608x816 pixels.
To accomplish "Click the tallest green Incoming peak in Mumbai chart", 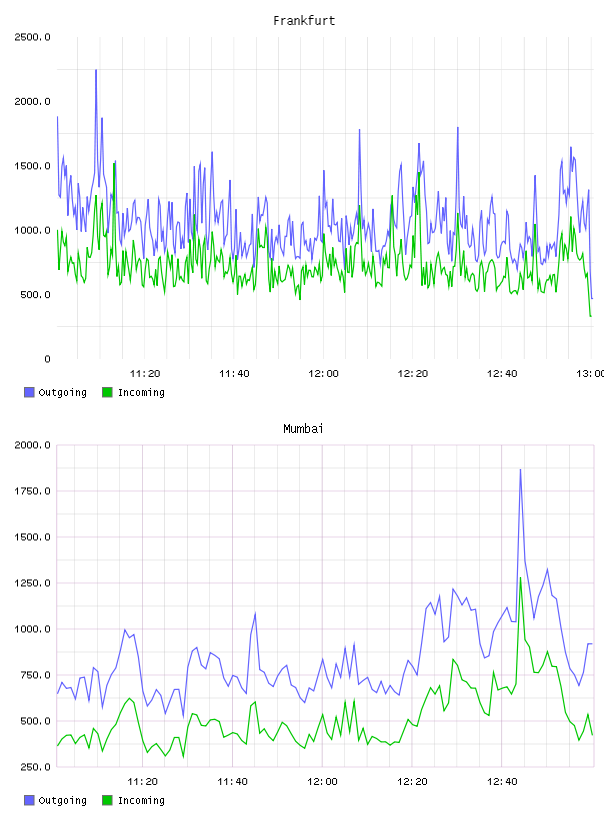I will click(520, 579).
